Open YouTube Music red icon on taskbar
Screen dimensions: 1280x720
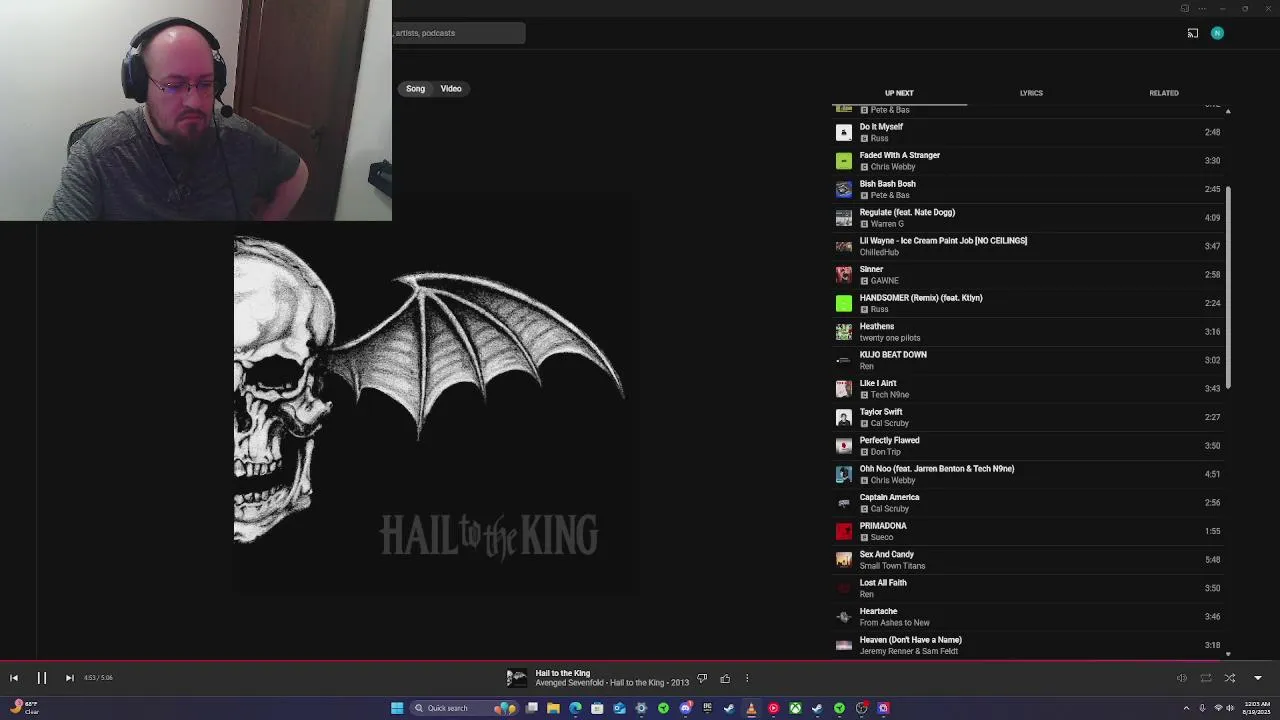point(773,708)
